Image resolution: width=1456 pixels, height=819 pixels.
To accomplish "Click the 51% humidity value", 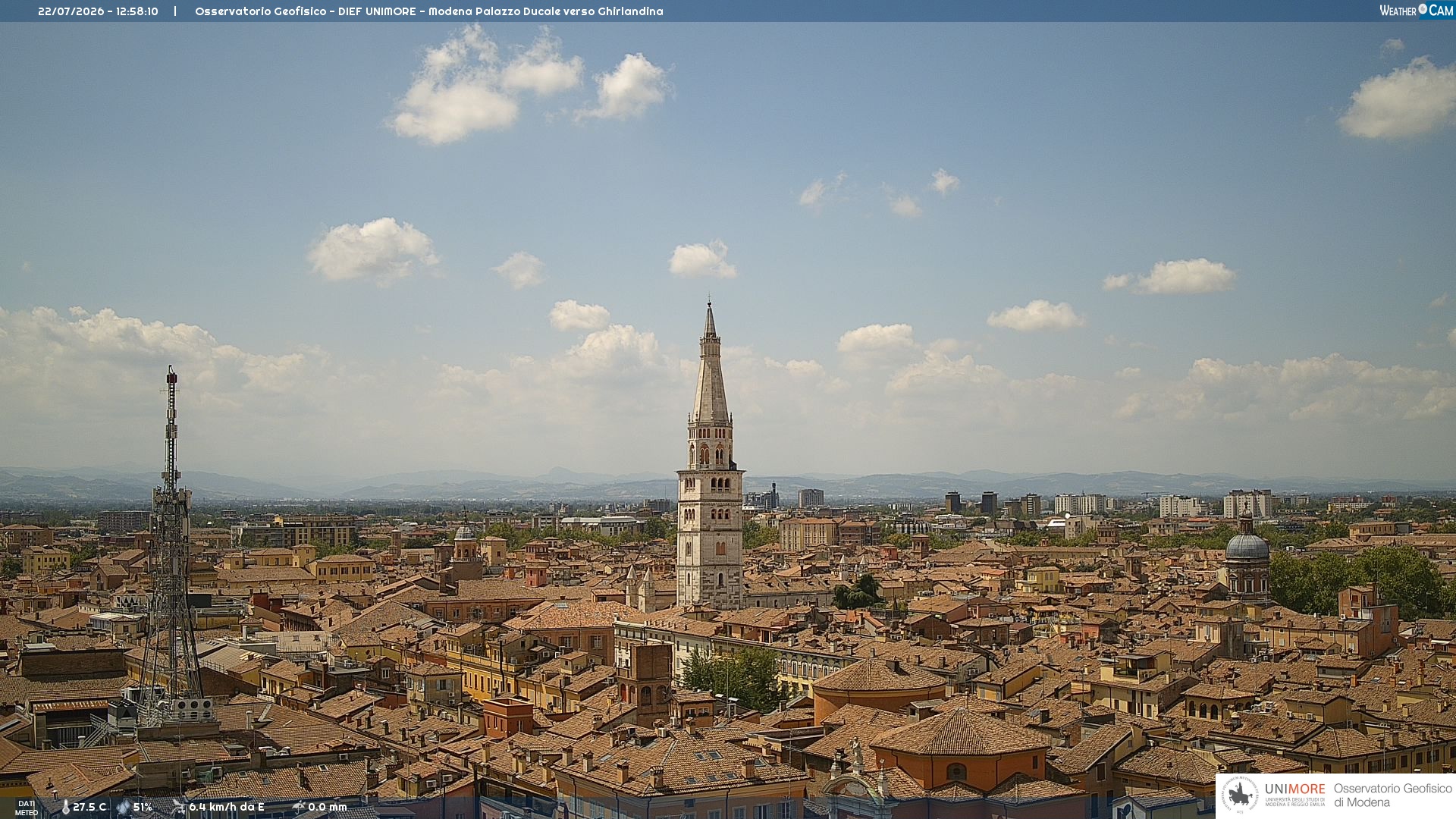I will pos(143,807).
